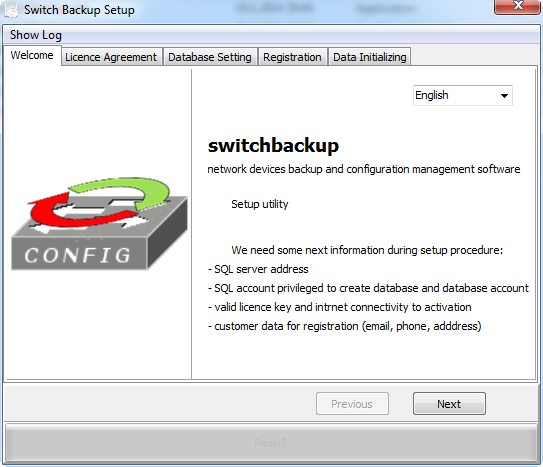This screenshot has width=543, height=467.
Task: Click the Next button
Action: point(449,404)
